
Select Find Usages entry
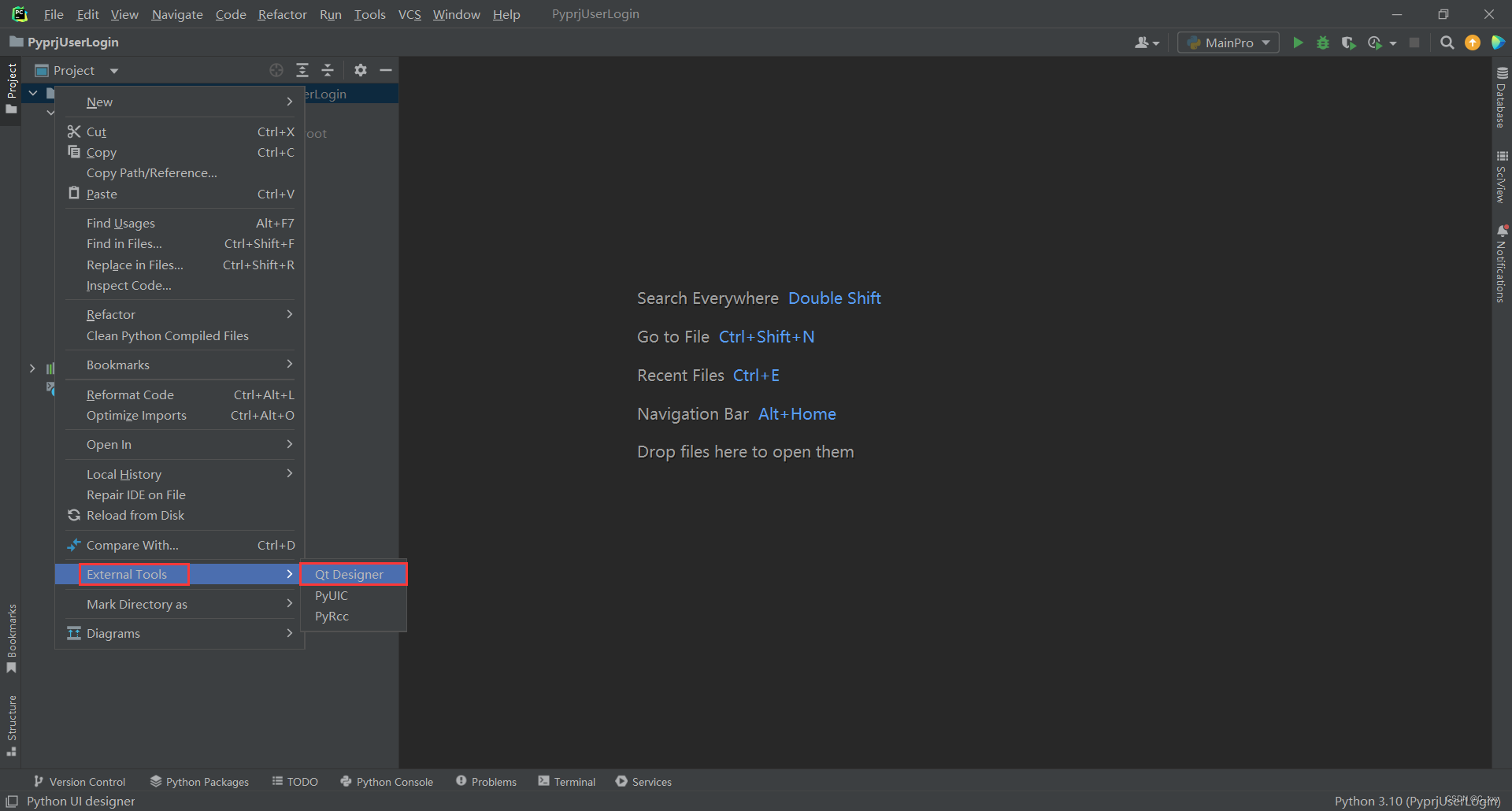click(x=180, y=223)
